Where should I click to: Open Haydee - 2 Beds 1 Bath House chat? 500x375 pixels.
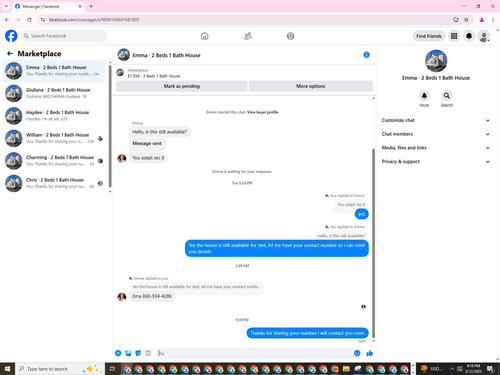(54, 116)
